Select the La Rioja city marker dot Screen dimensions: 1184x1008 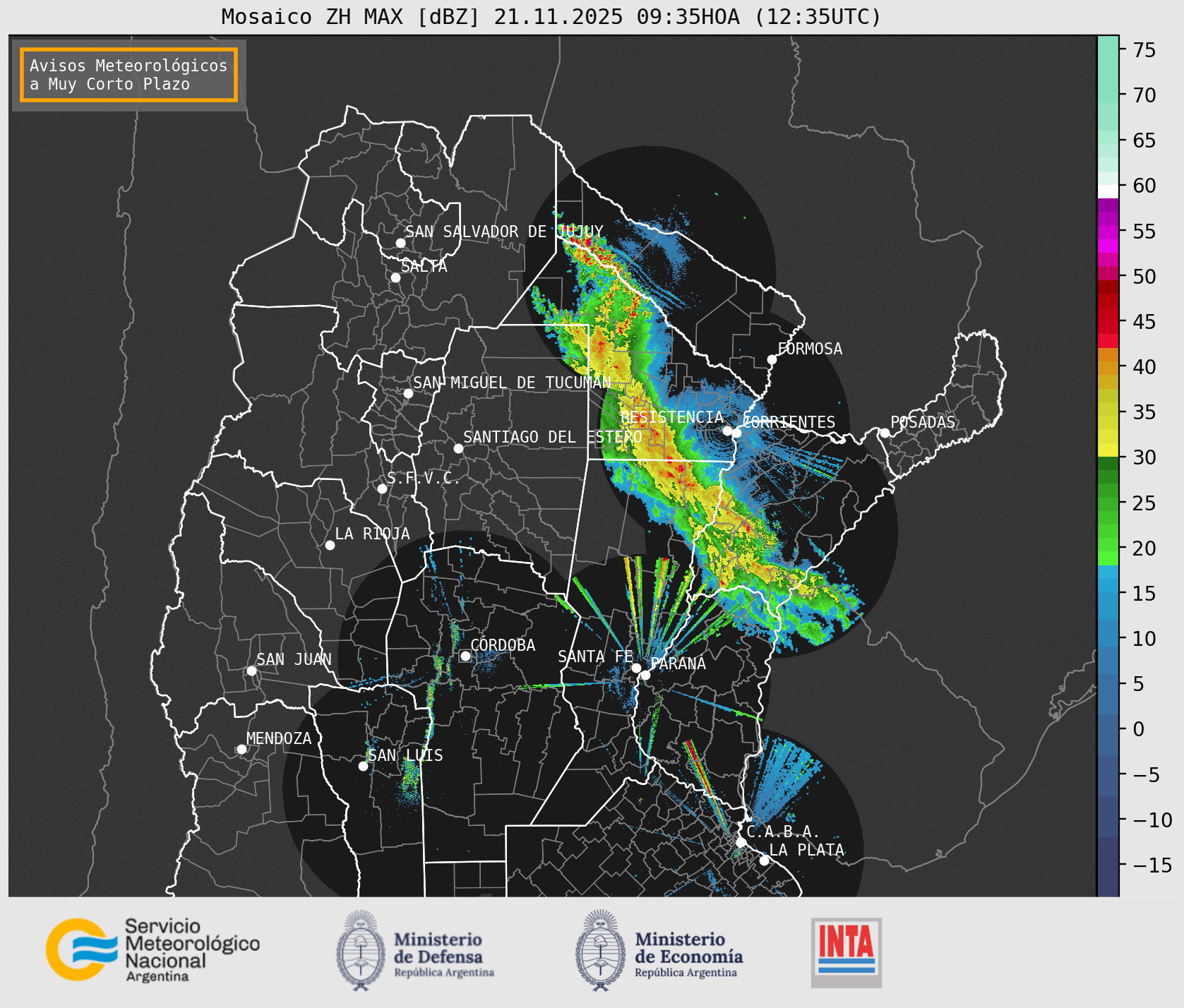pyautogui.click(x=330, y=545)
